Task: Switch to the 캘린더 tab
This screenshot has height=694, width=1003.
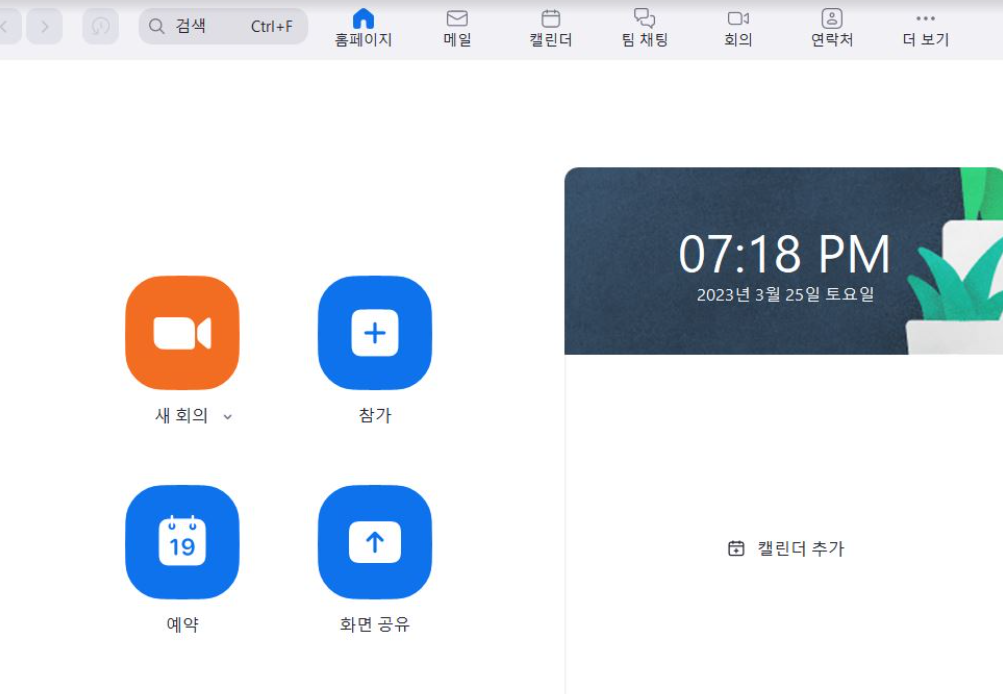Action: 551,28
